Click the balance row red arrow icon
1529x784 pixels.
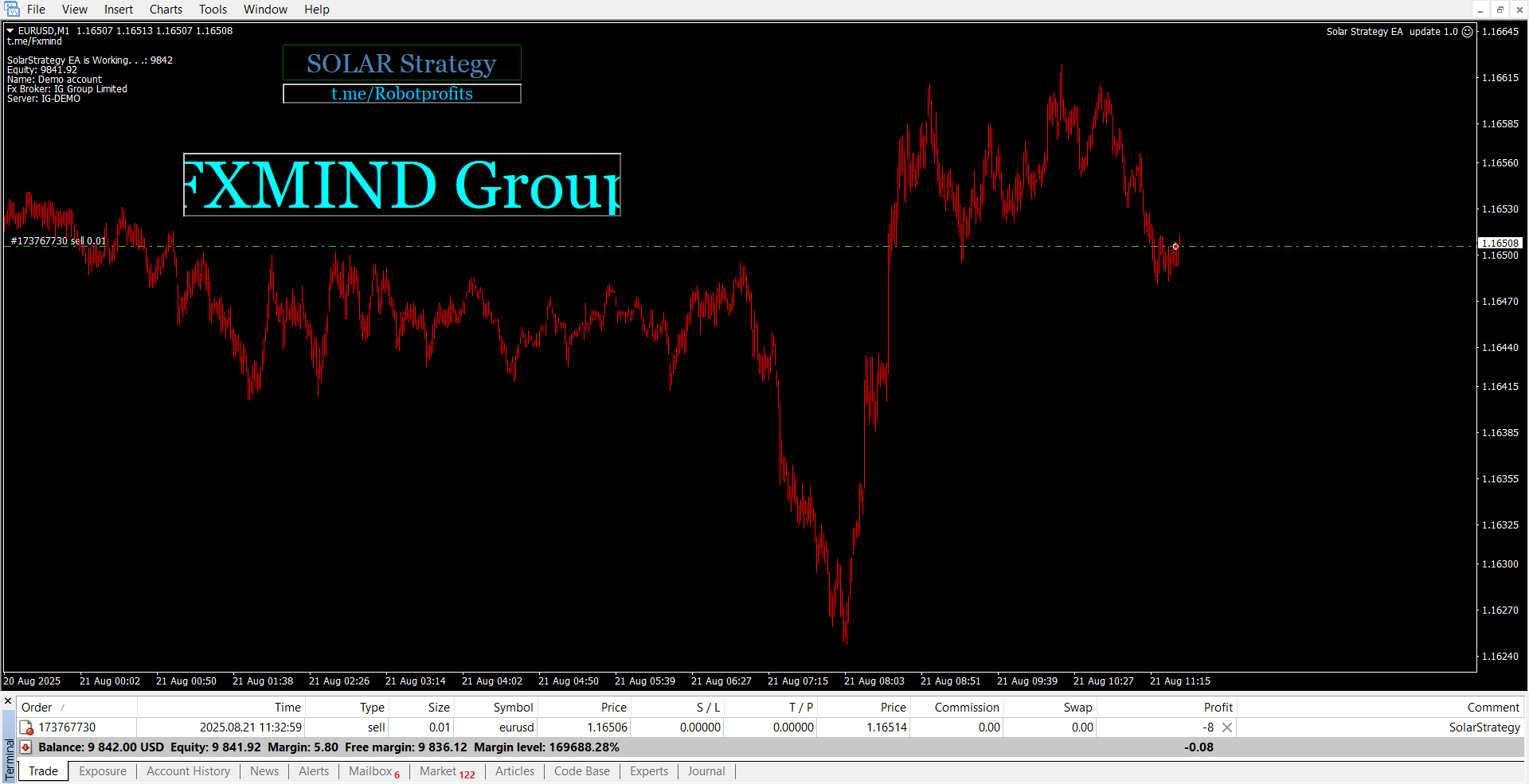[x=25, y=747]
